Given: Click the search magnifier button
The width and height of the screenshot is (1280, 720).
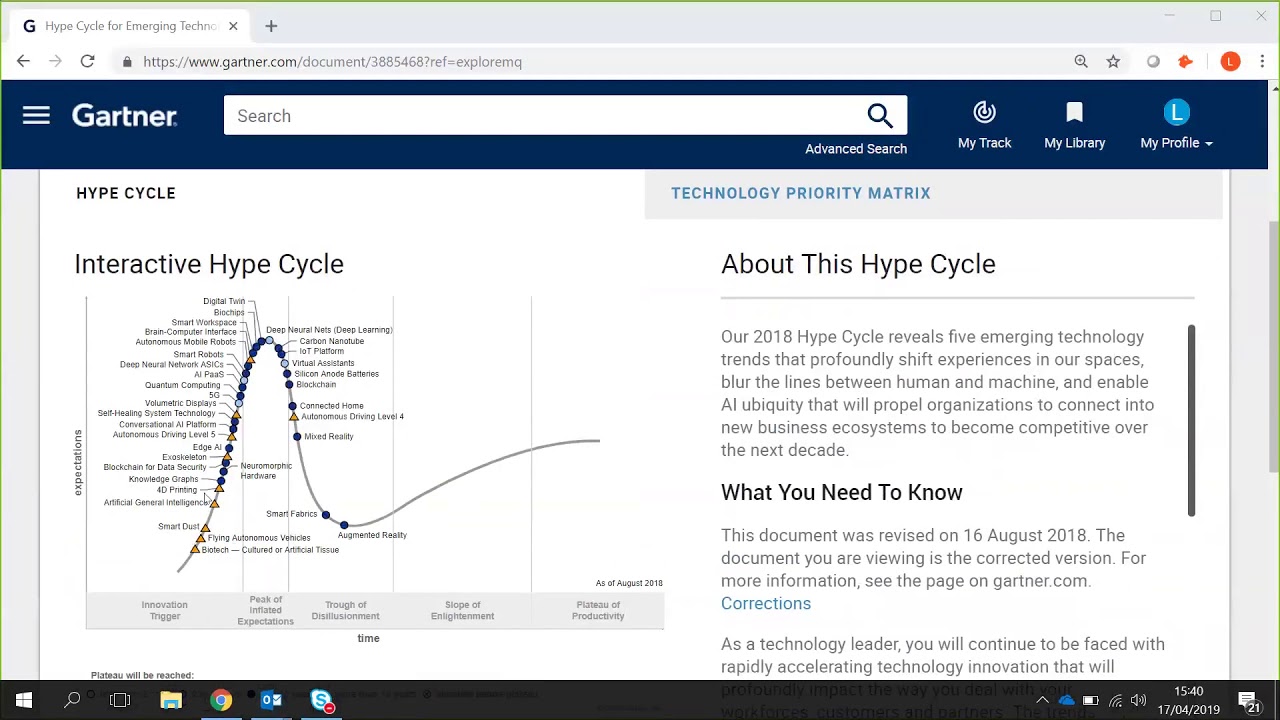Looking at the screenshot, I should pyautogui.click(x=880, y=116).
